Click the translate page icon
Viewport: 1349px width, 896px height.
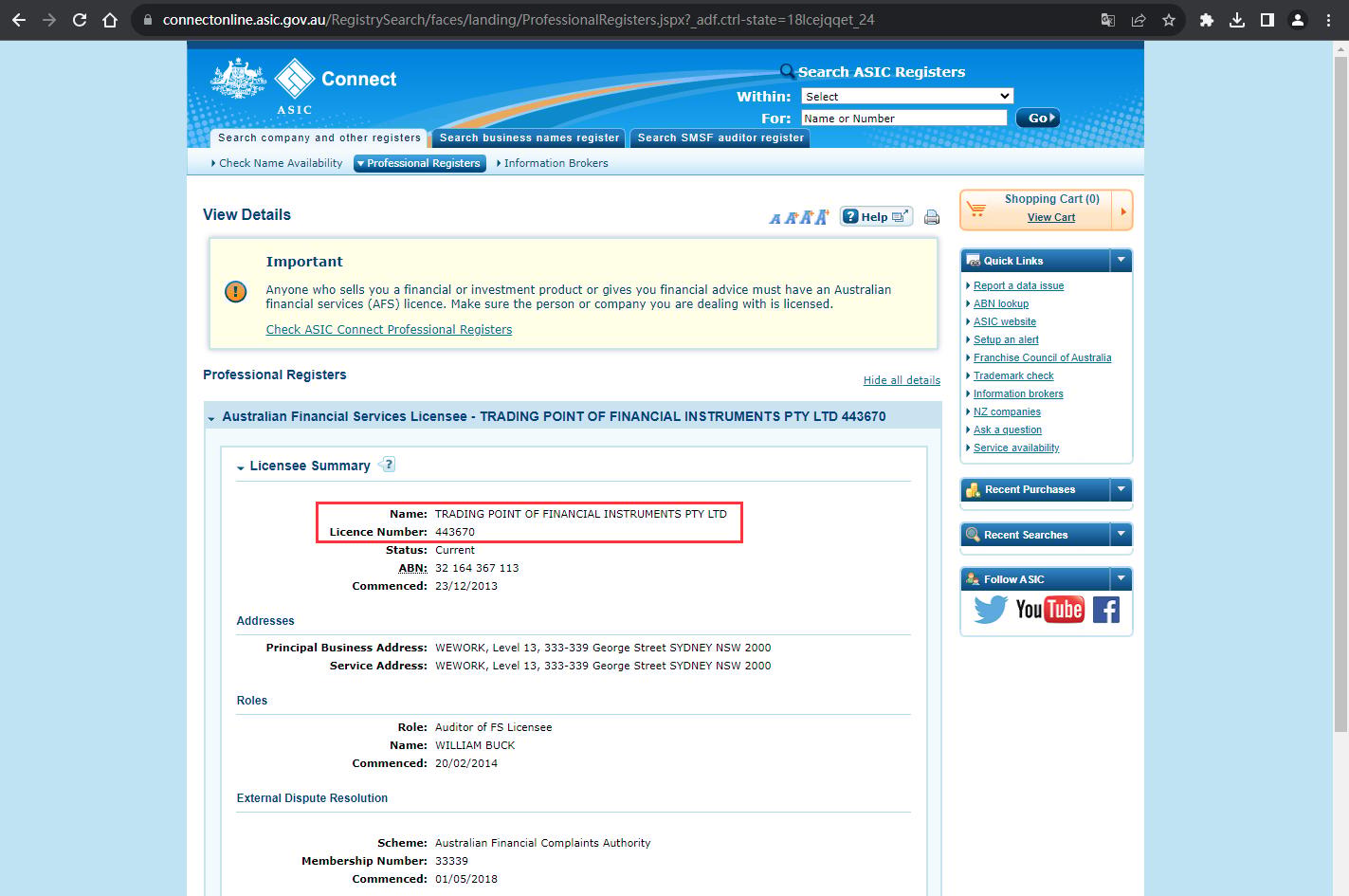tap(1108, 19)
